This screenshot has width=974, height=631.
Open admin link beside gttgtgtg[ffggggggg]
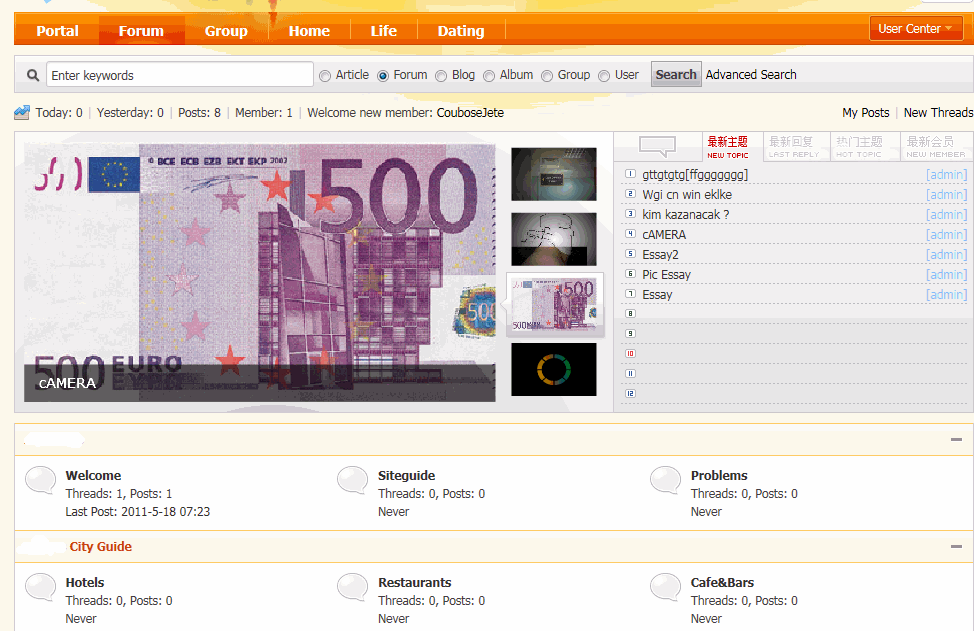947,175
